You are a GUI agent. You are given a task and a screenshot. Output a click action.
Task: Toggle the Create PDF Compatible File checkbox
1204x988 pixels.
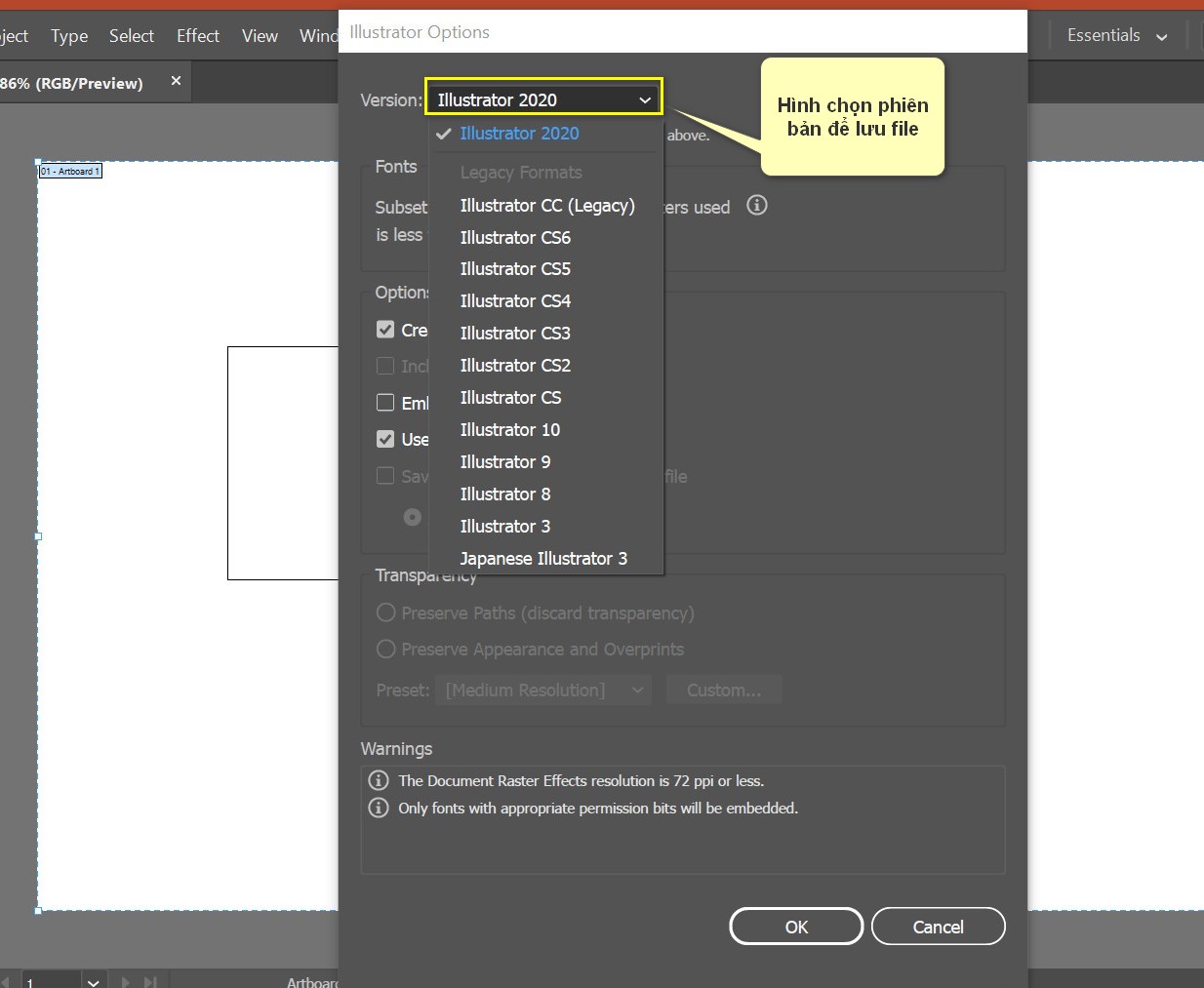click(x=385, y=330)
